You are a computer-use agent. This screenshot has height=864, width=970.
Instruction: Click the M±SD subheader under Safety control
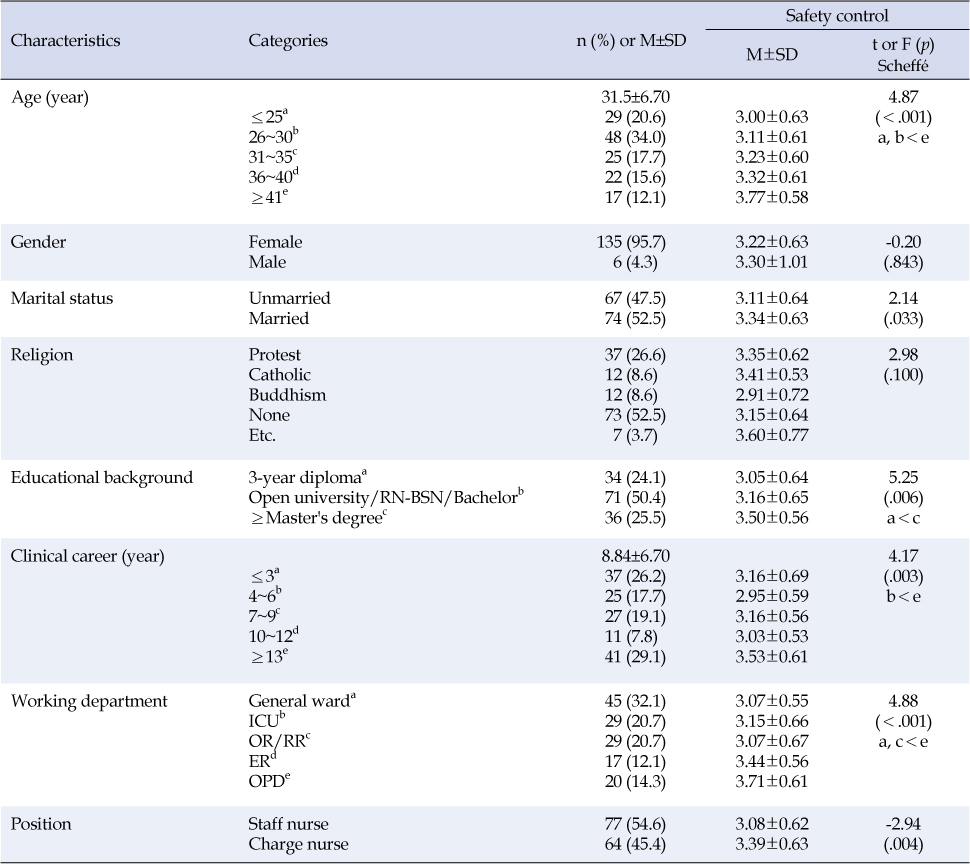pyautogui.click(x=771, y=54)
